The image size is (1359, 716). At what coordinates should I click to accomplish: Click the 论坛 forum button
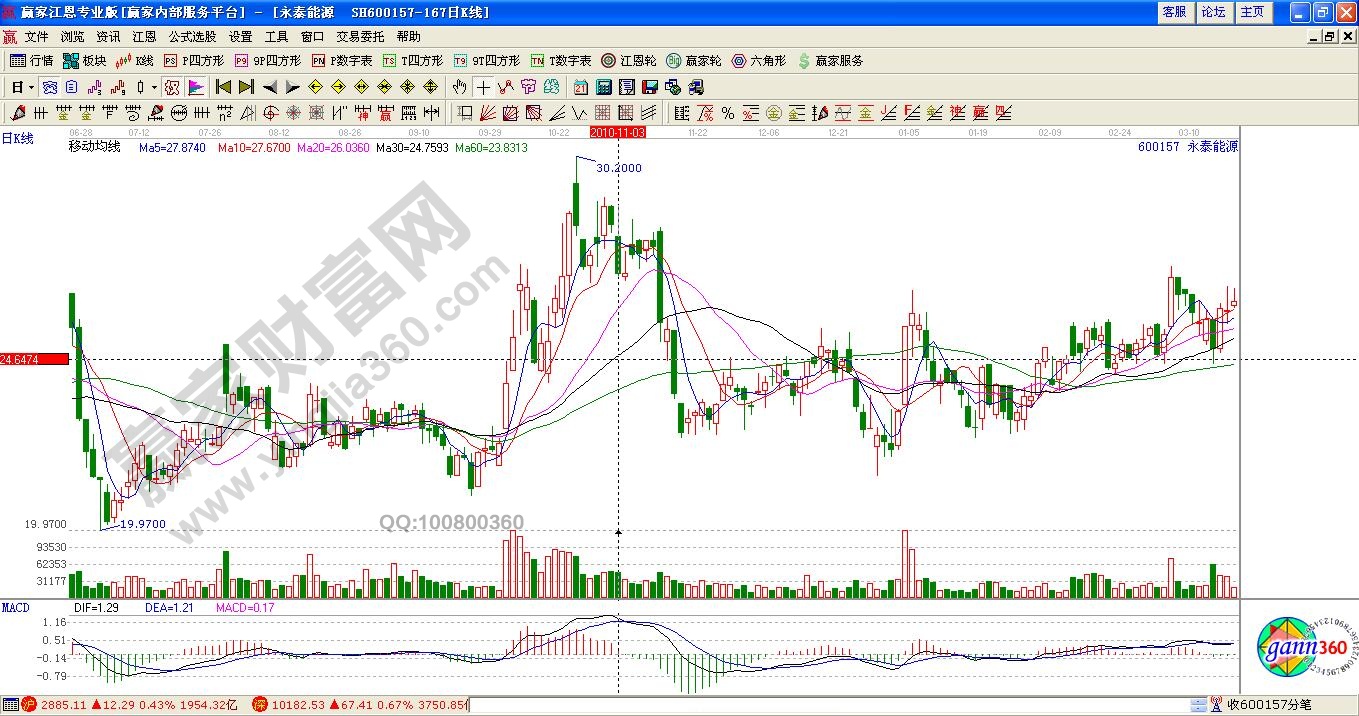1213,12
